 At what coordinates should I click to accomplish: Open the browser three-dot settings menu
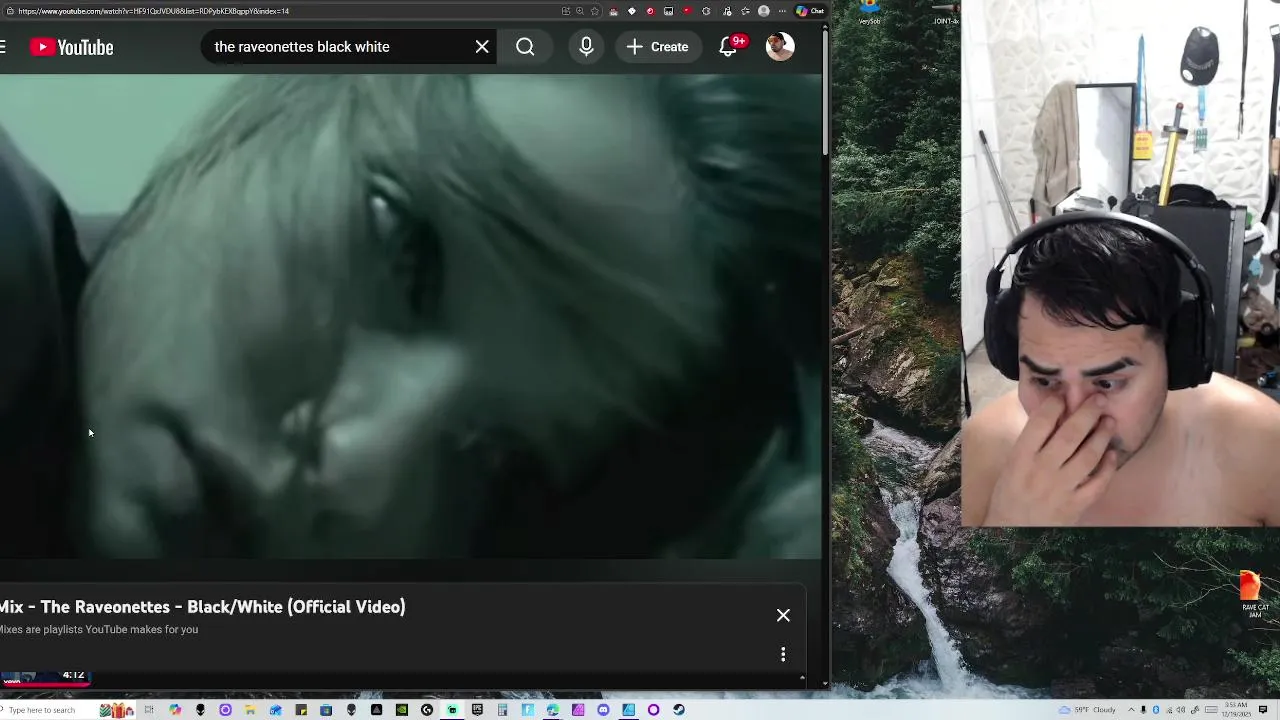pyautogui.click(x=782, y=11)
